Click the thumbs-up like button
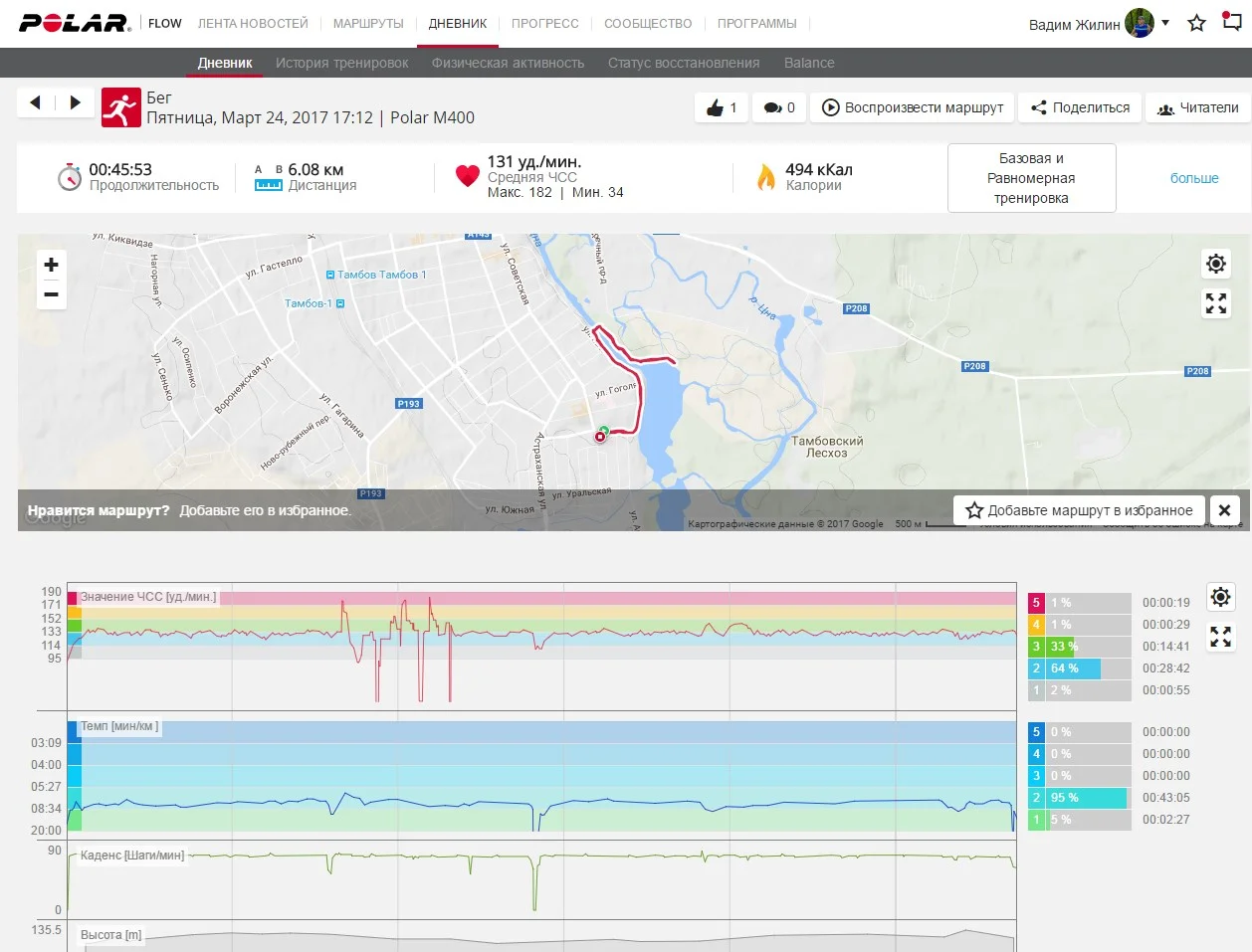 click(x=721, y=107)
